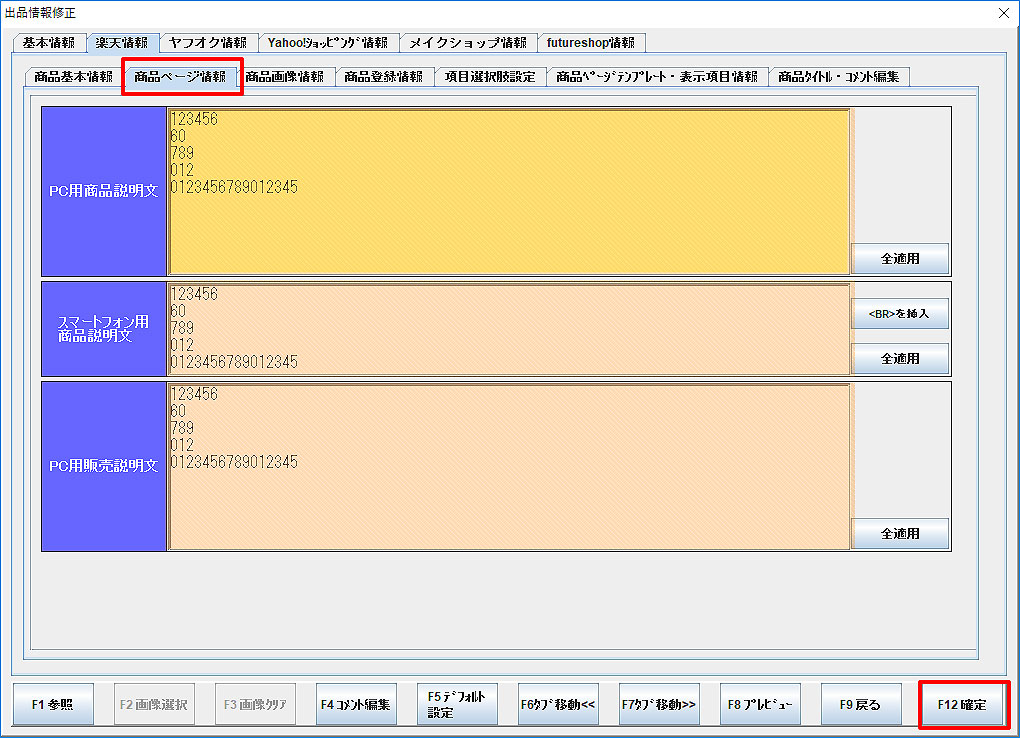Switch to the 基本情報 tab

pyautogui.click(x=49, y=43)
